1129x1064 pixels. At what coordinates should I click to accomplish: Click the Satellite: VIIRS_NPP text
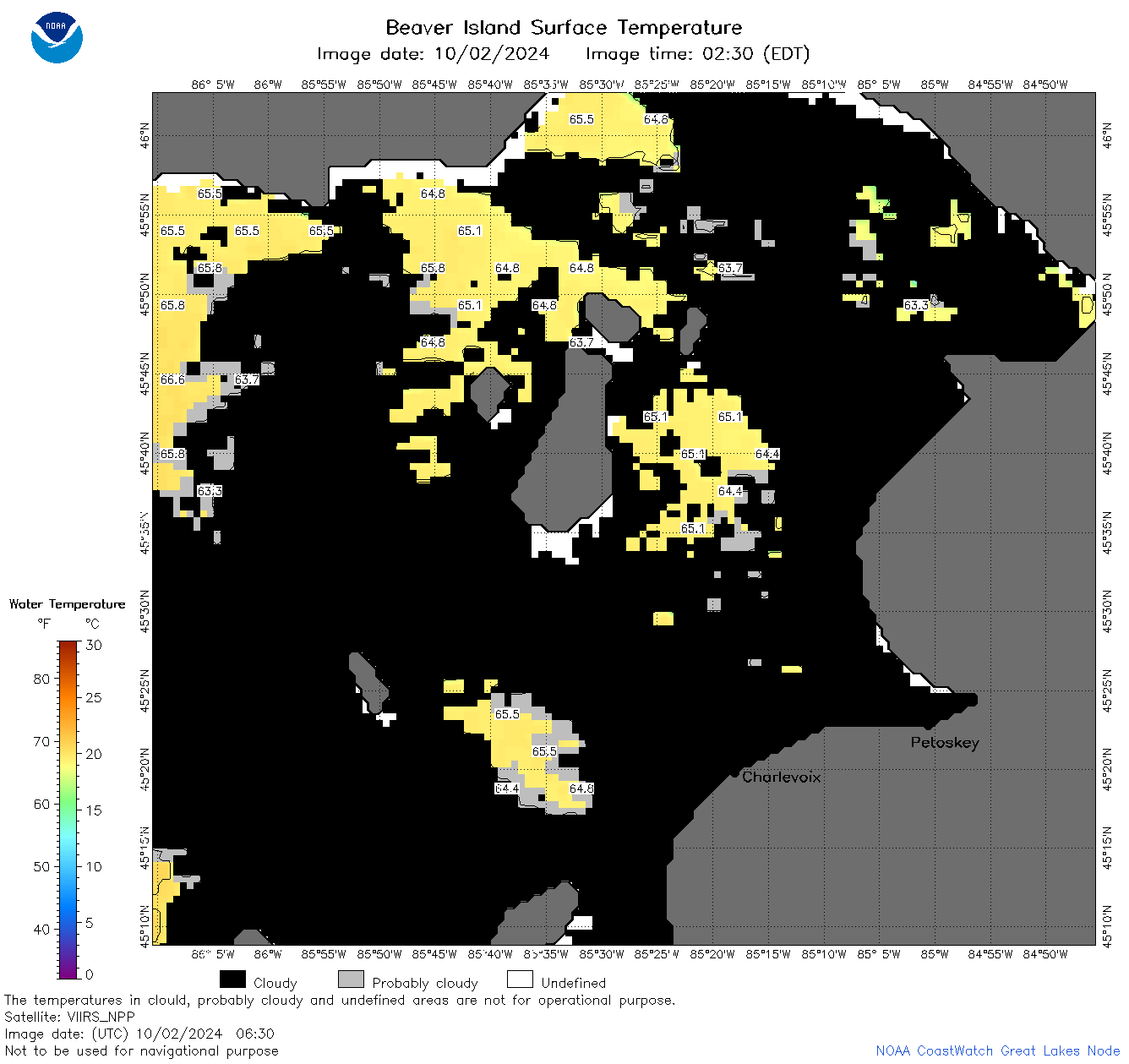(x=69, y=1017)
